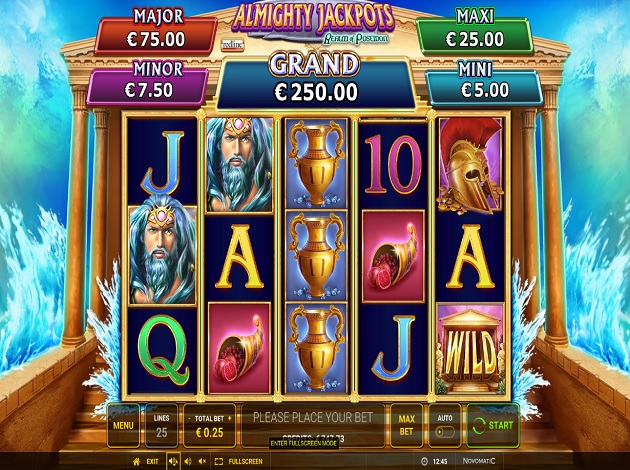
Task: Select the medium volume speaker icon
Action: [188, 461]
